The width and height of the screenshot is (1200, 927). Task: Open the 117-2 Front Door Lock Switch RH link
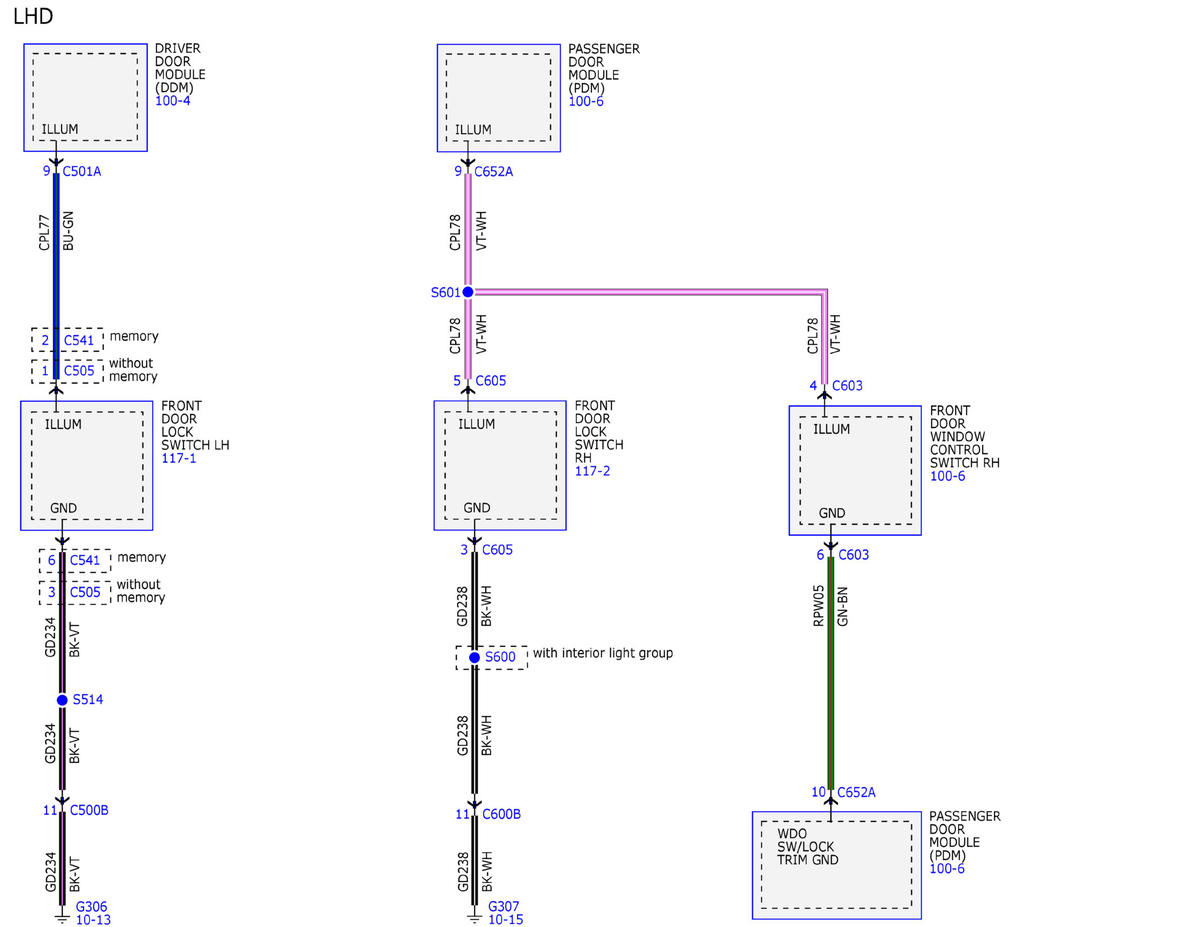(x=592, y=471)
